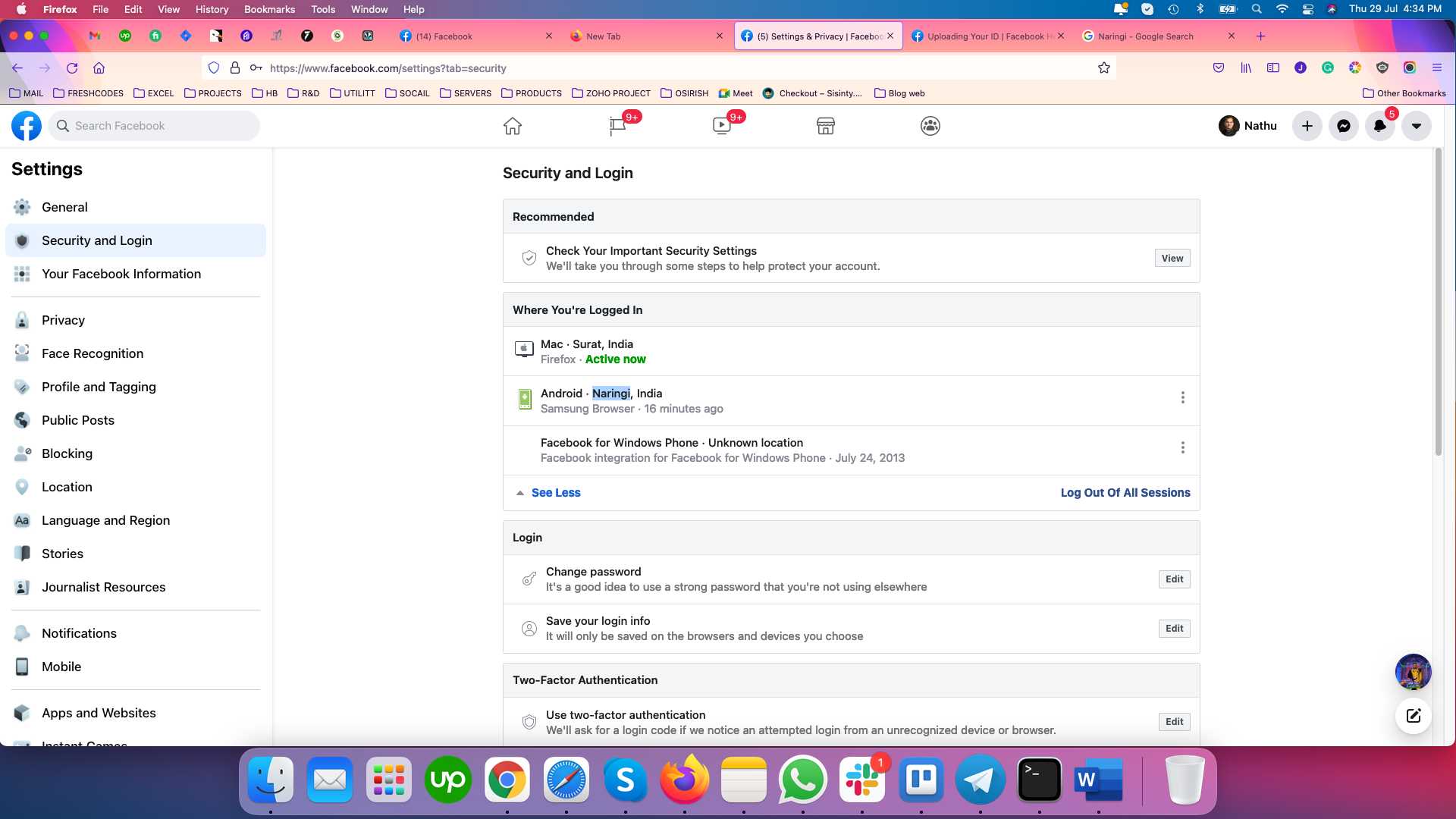Open a new browser tab
1456x819 pixels.
coord(1260,36)
